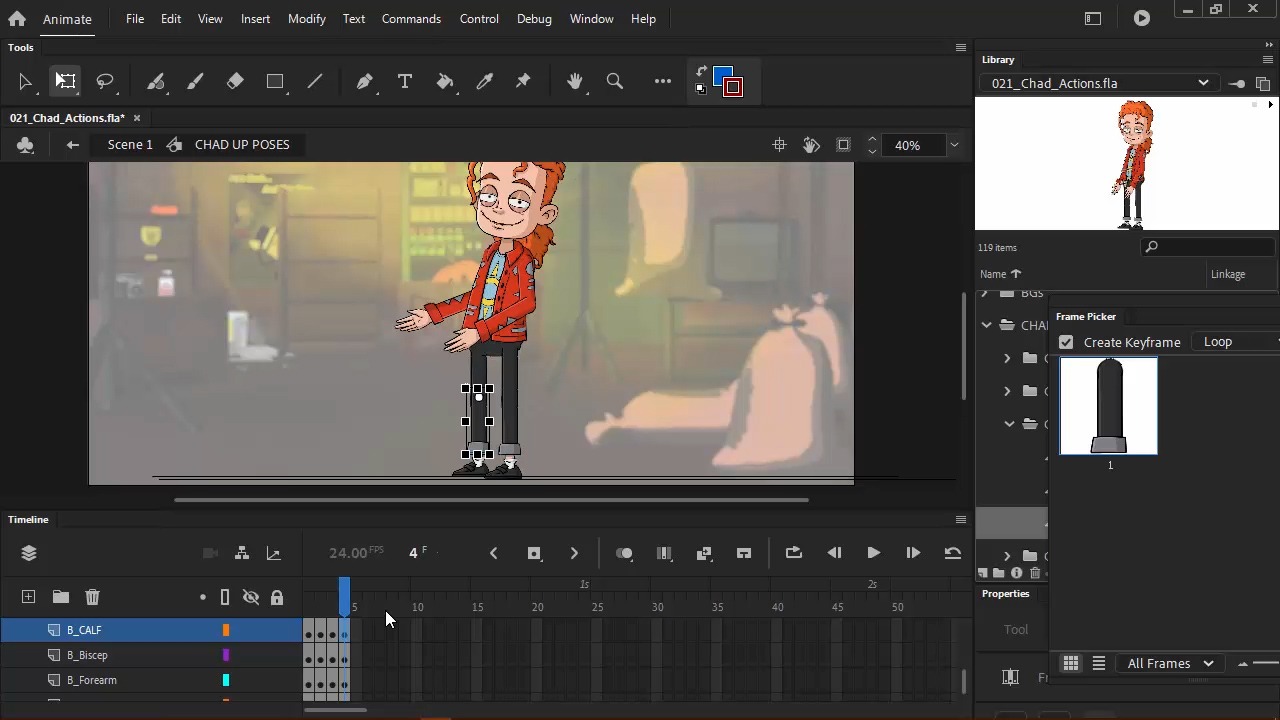Pick the Eraser tool
Image resolution: width=1280 pixels, height=720 pixels.
tap(235, 82)
